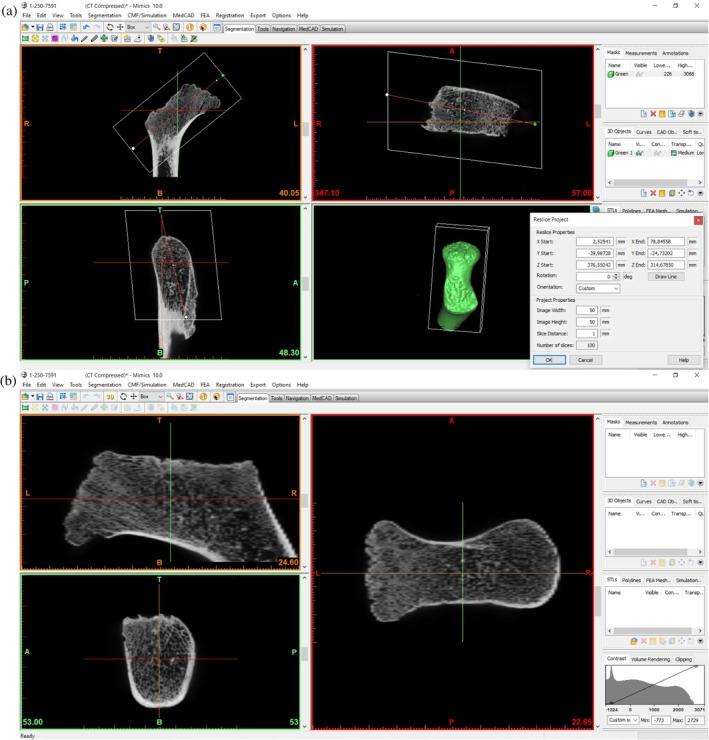Click the new mask icon below Green mask list
Screen dimensions: 709x740
click(643, 113)
